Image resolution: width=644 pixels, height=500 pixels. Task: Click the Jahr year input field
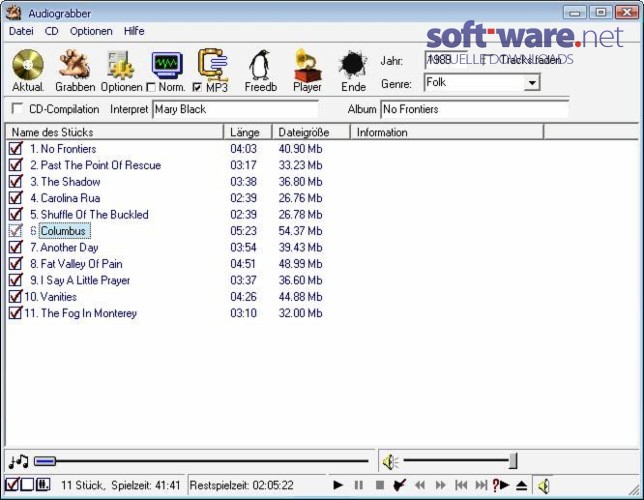(x=446, y=60)
